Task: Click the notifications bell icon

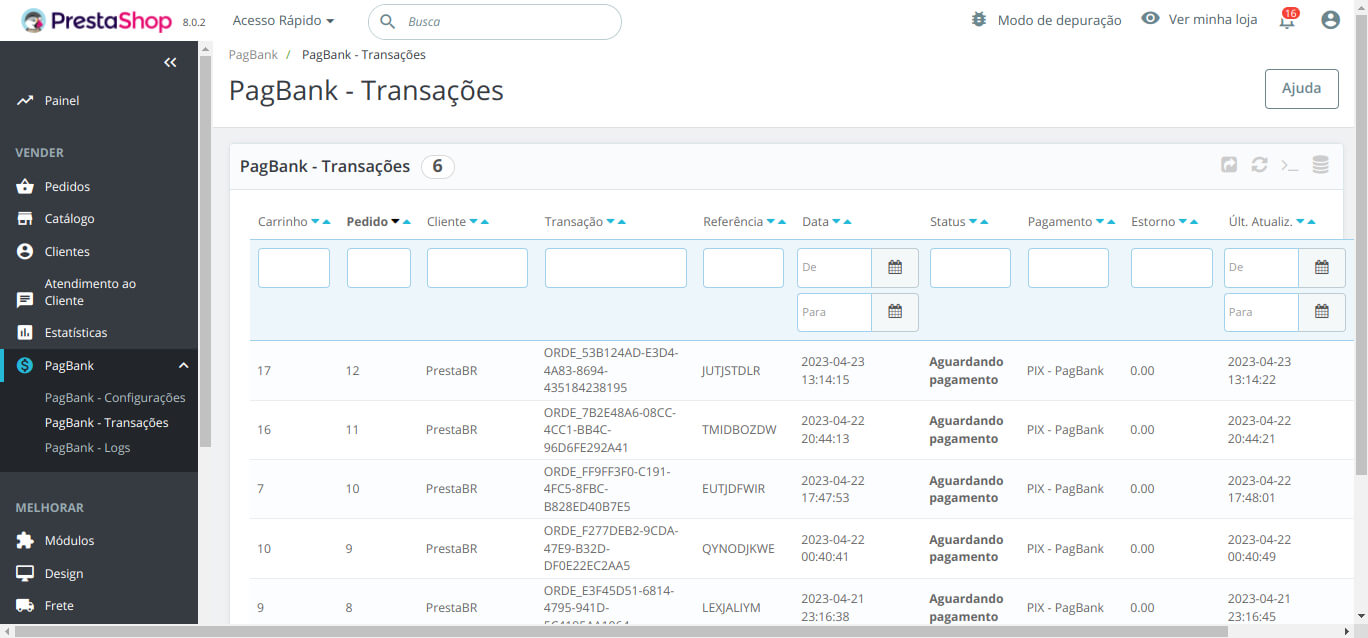Action: (x=1287, y=21)
